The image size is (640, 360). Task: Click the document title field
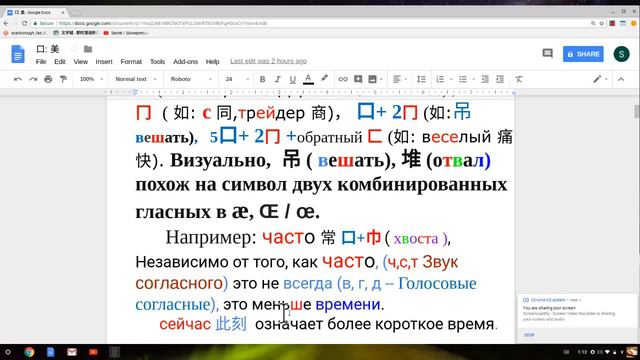click(x=48, y=49)
